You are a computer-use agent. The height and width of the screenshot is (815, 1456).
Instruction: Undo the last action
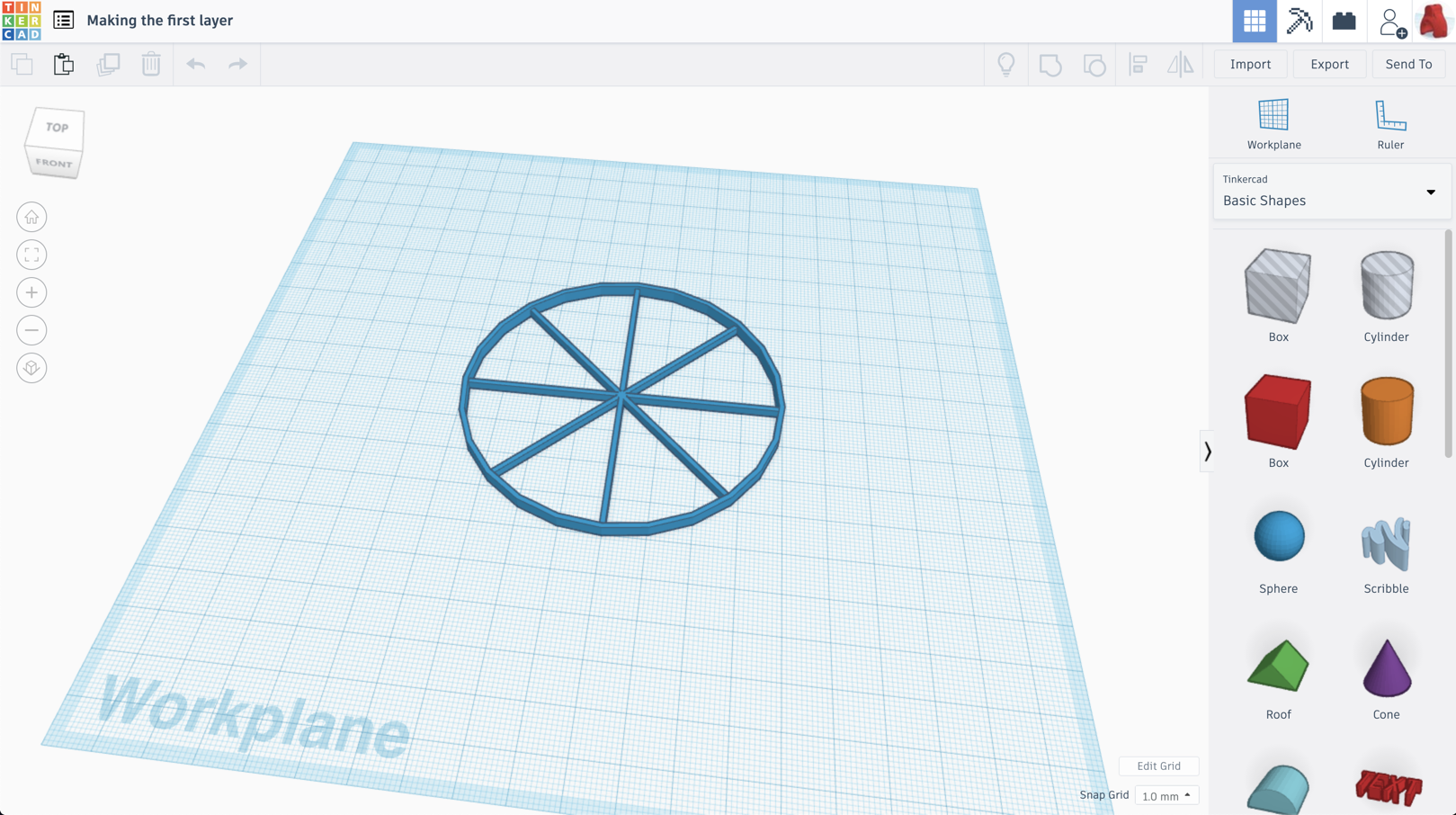[195, 64]
